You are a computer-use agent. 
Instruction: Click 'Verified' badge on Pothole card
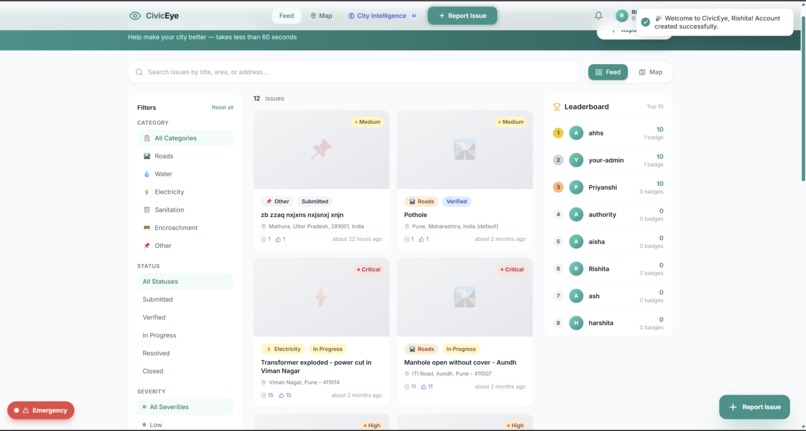click(x=456, y=202)
